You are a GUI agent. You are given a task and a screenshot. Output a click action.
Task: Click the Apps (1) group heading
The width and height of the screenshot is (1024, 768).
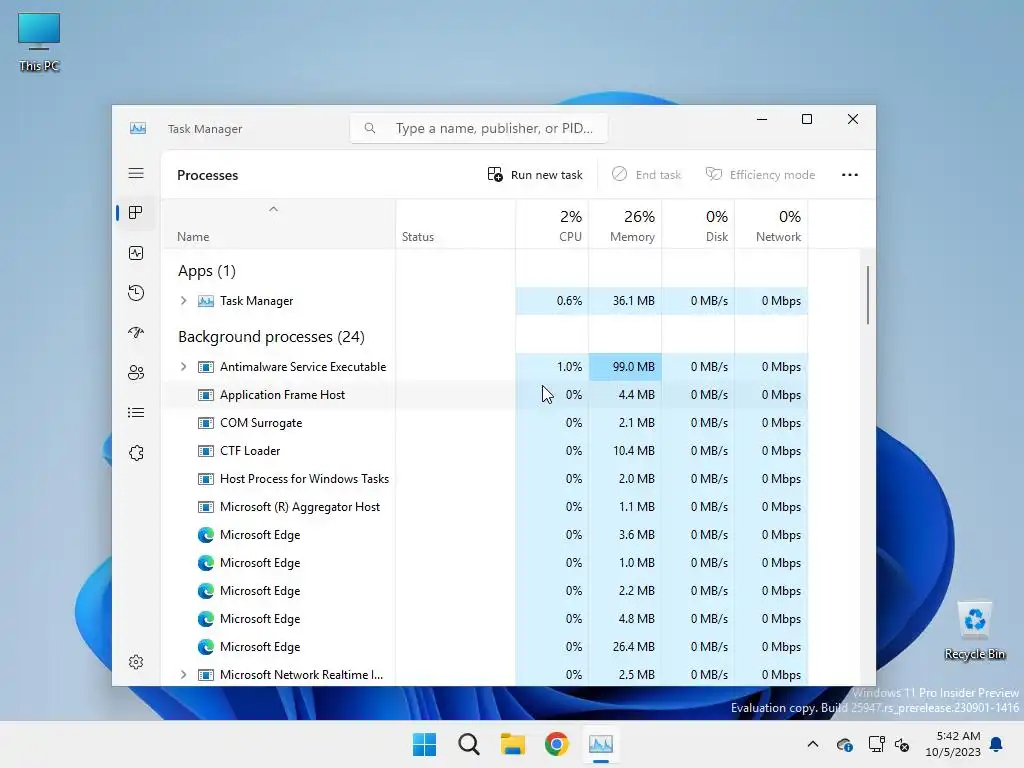pyautogui.click(x=207, y=270)
